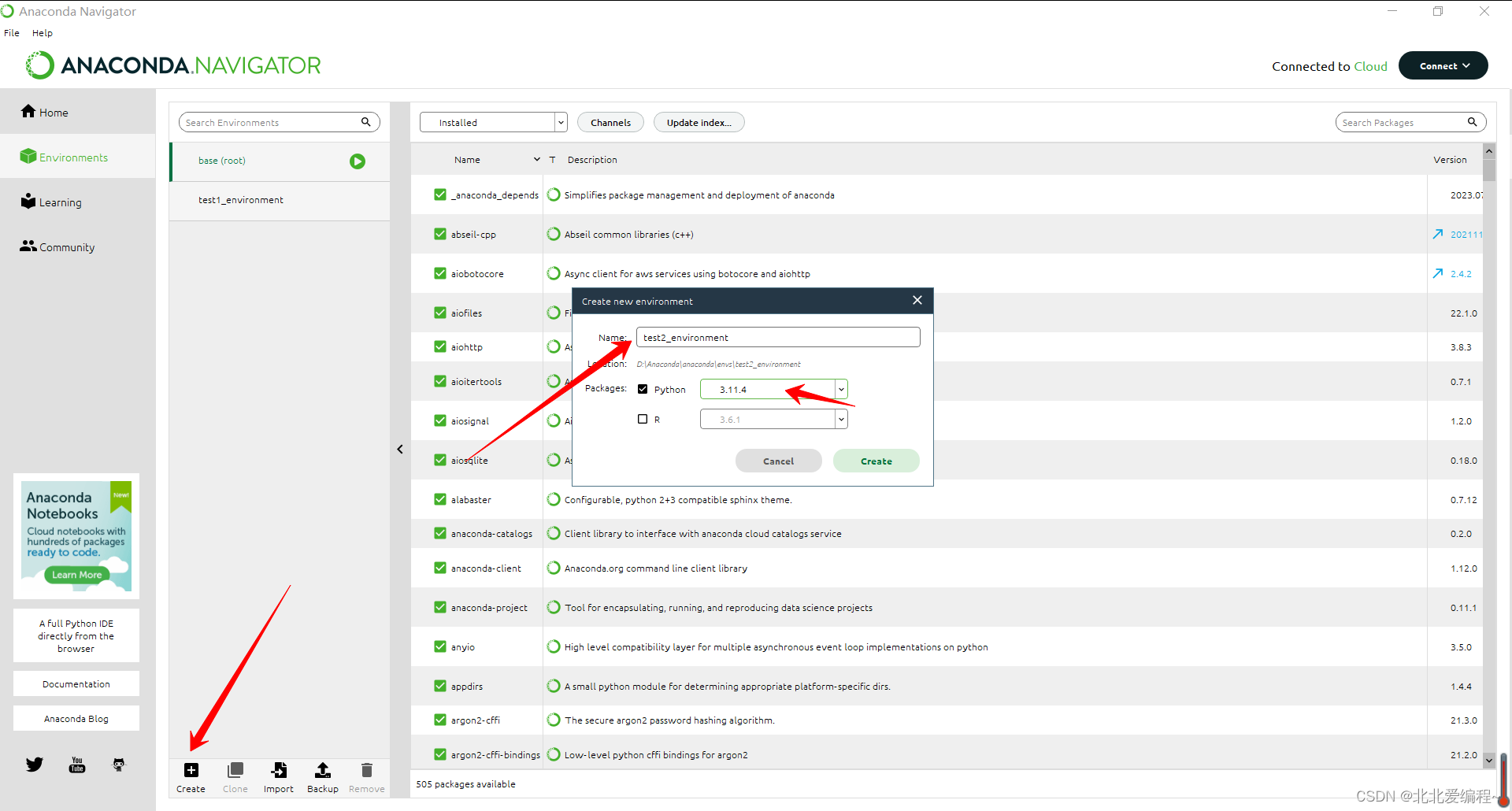Open the R version 3.6.1 dropdown
This screenshot has height=811, width=1512.
(x=774, y=419)
